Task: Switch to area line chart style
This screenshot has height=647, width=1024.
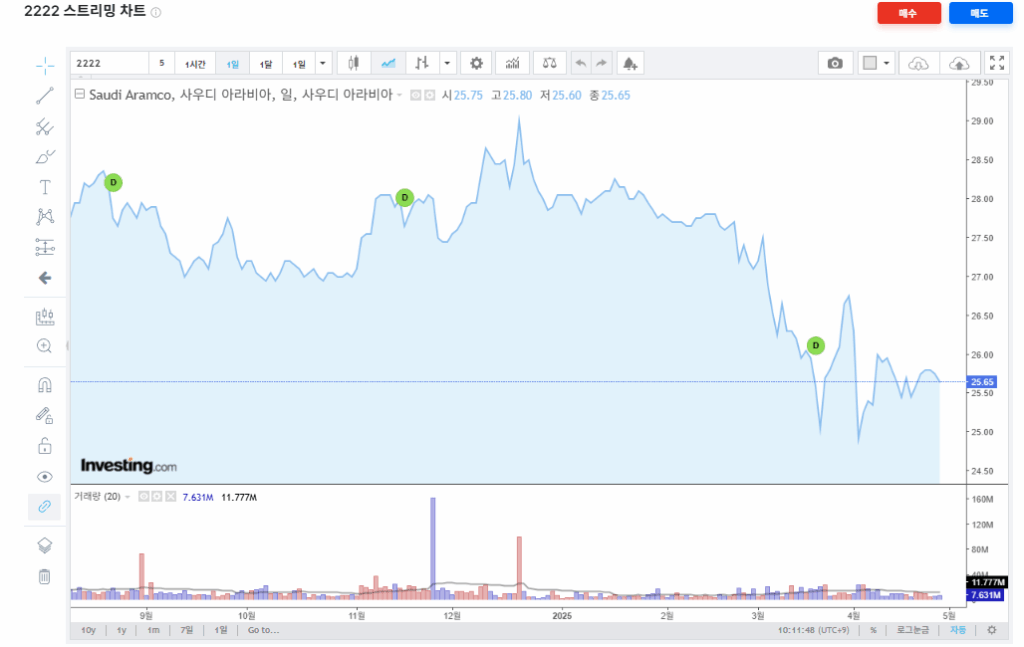Action: coord(388,63)
